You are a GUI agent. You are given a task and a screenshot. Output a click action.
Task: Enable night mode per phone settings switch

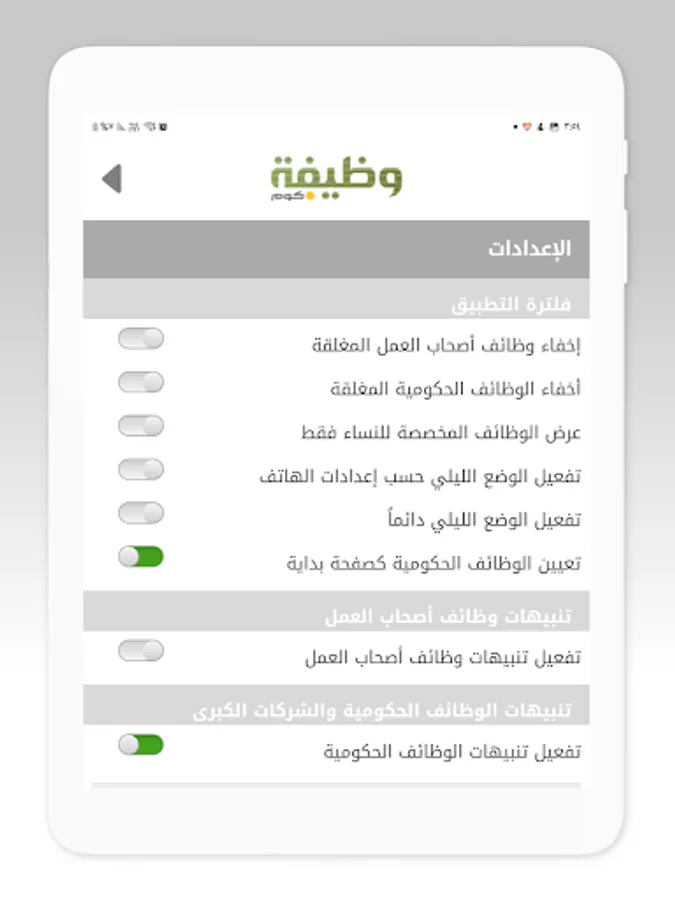pyautogui.click(x=140, y=469)
